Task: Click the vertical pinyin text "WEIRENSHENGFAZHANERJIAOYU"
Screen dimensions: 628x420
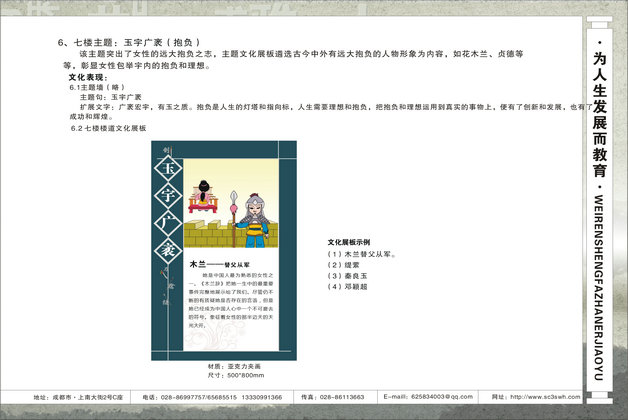Action: coord(599,287)
